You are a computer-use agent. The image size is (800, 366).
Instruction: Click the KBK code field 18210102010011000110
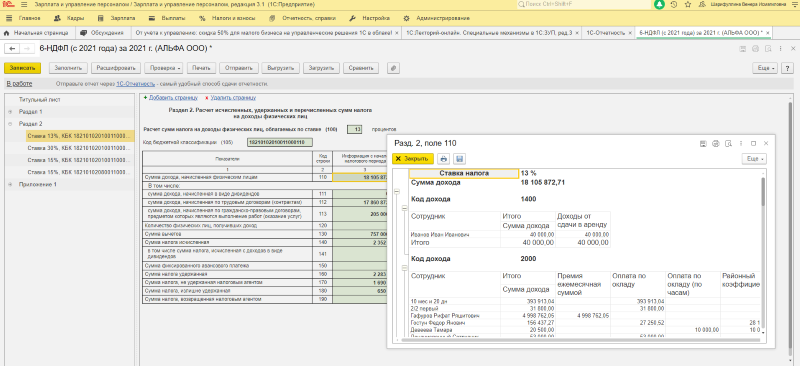[x=279, y=142]
